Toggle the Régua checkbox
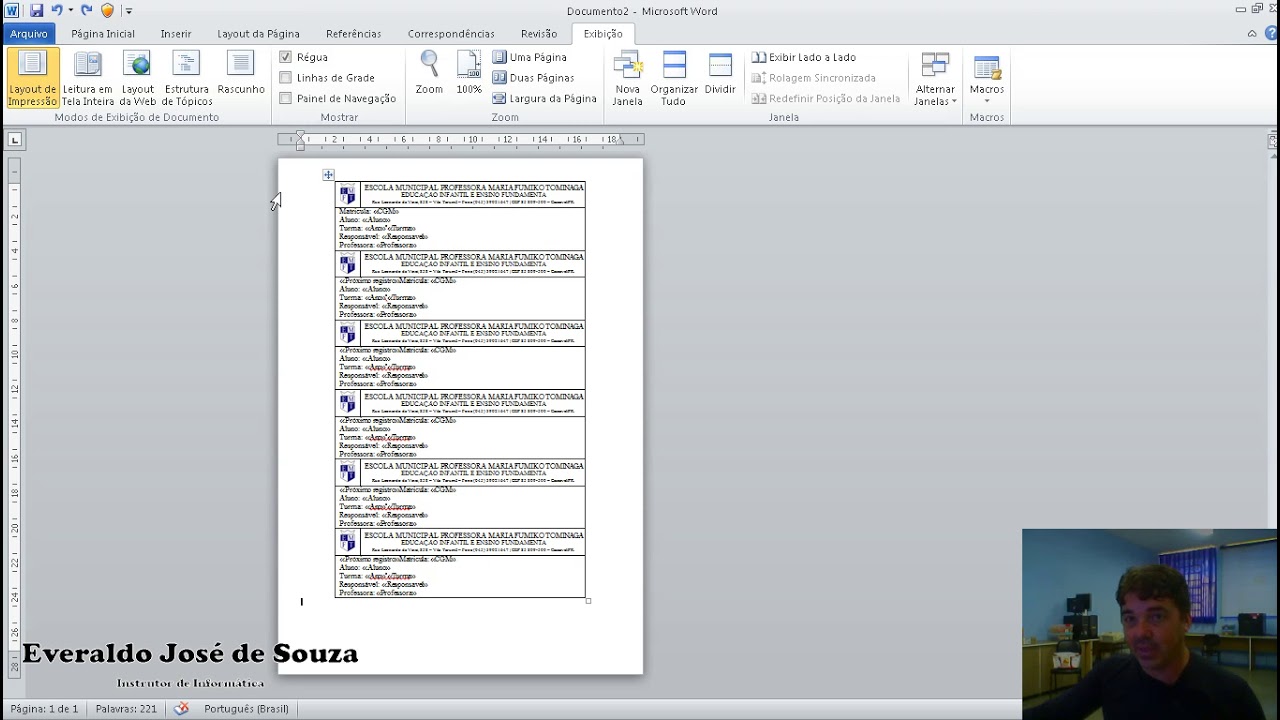The image size is (1280, 720). [x=285, y=57]
